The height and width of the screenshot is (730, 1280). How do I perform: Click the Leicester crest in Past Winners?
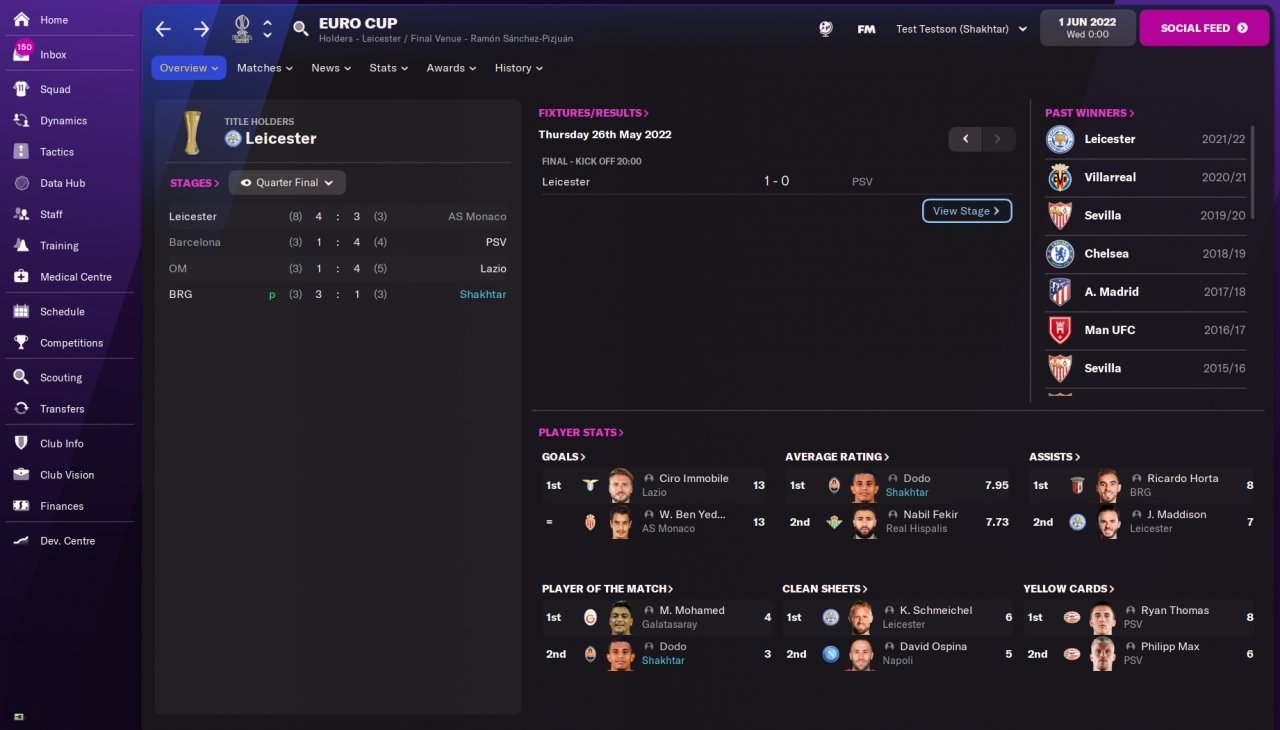coord(1060,139)
